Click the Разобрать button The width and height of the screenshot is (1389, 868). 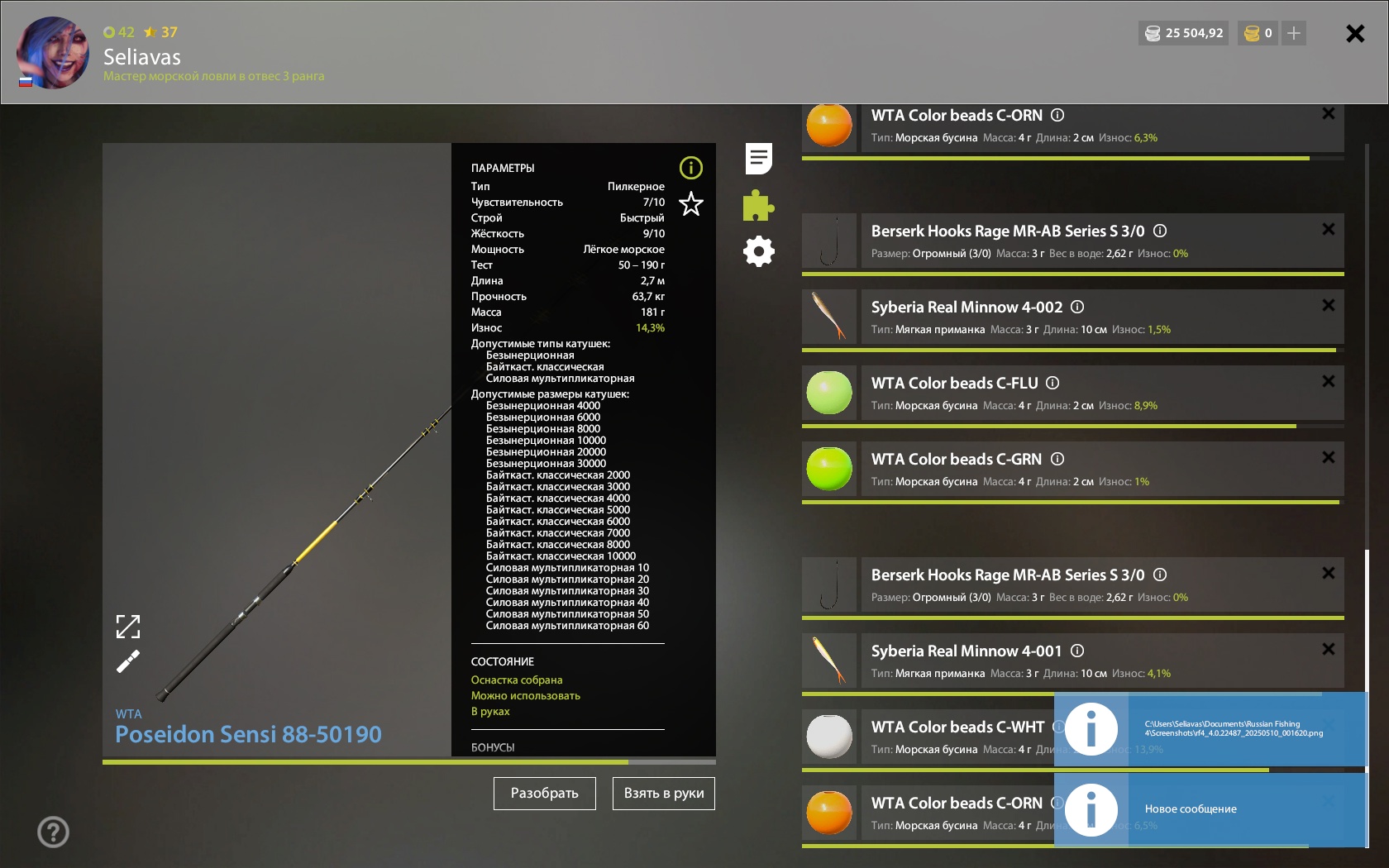(544, 794)
